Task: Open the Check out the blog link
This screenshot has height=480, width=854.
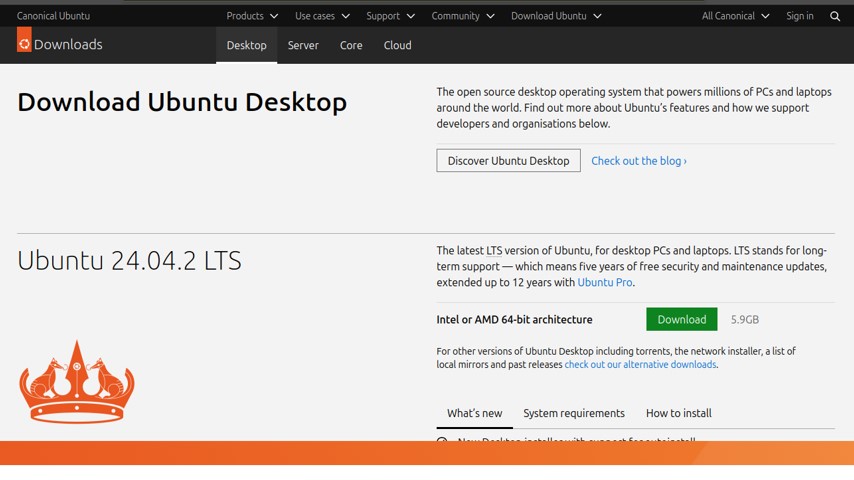Action: tap(639, 161)
